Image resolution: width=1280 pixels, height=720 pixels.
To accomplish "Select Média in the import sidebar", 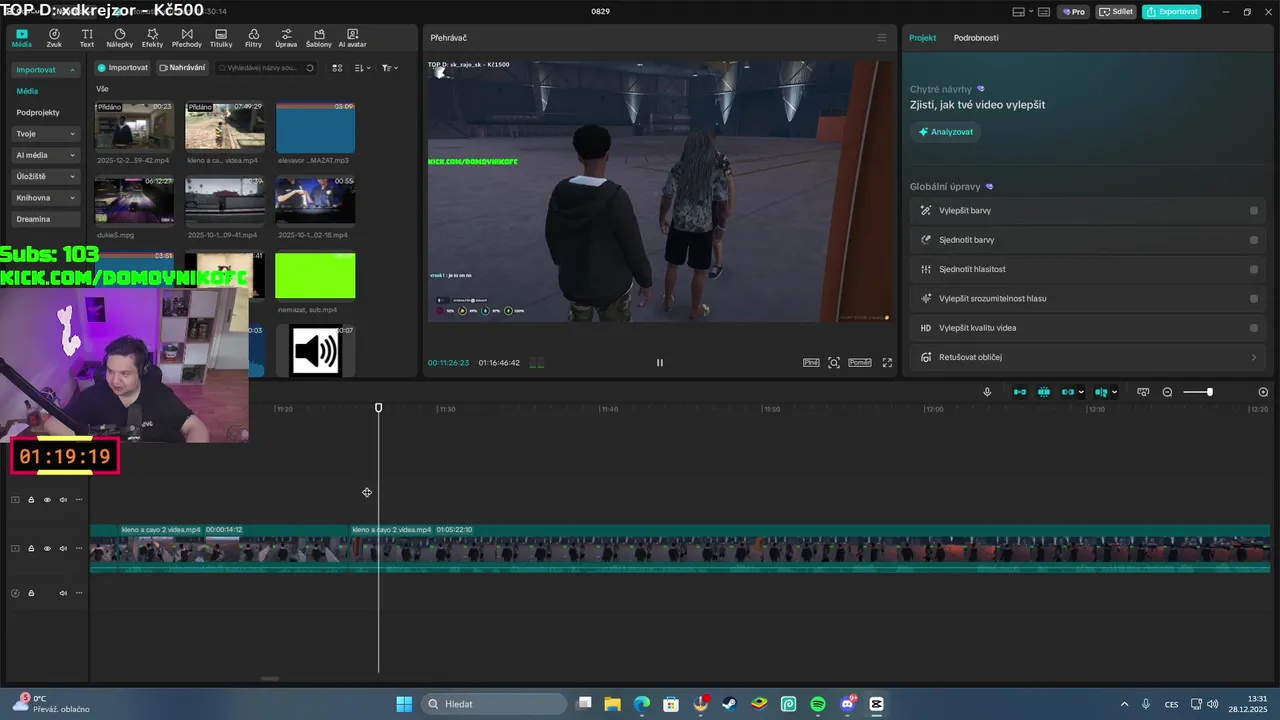I will click(x=27, y=91).
